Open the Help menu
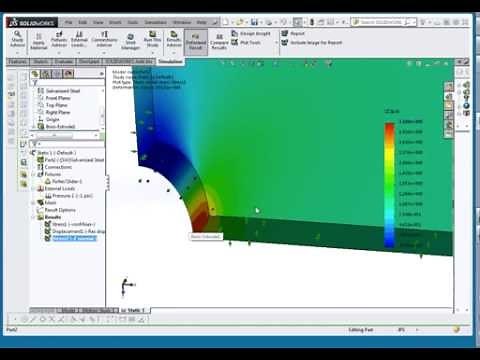 (201, 22)
